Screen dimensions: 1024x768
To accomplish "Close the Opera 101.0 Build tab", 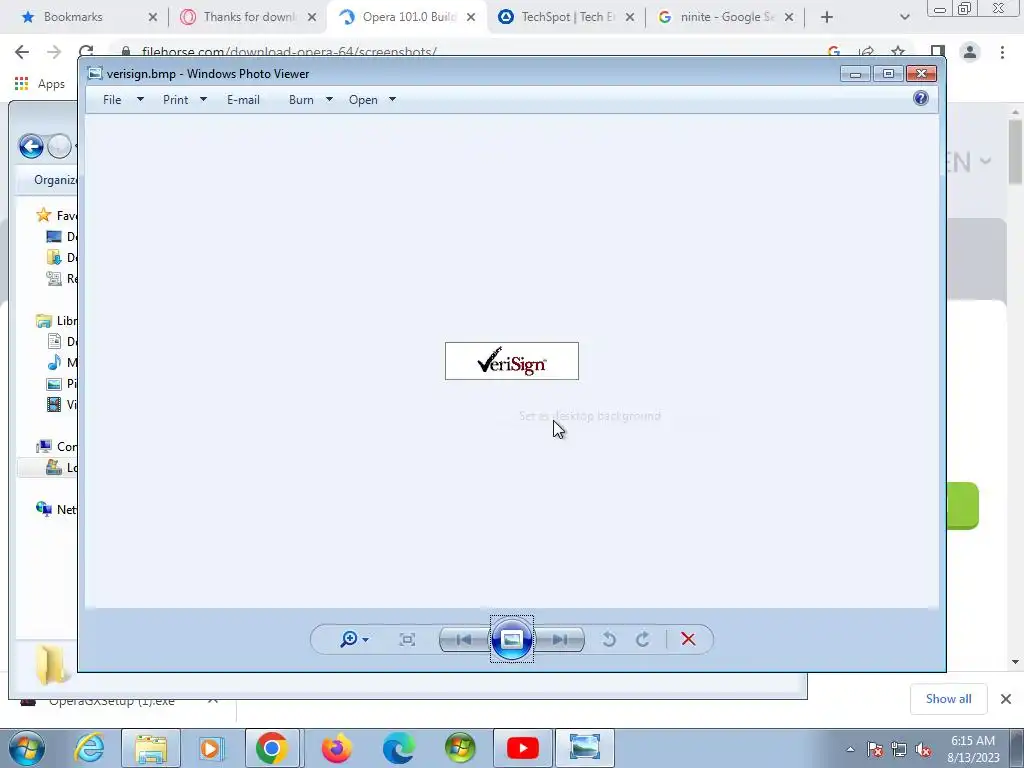I will coord(471,17).
